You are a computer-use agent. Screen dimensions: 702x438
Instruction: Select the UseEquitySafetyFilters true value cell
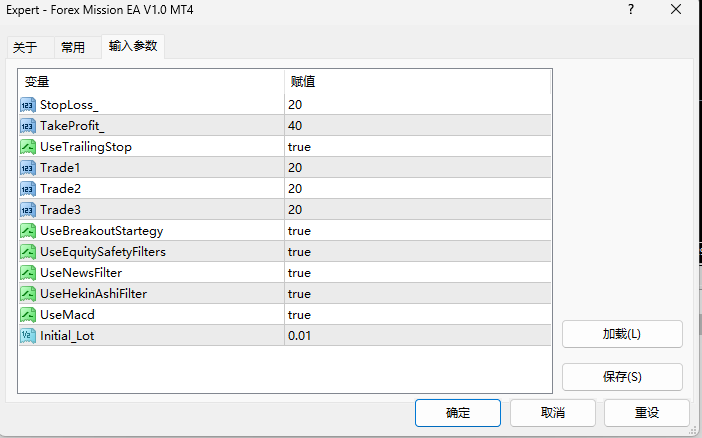(418, 252)
